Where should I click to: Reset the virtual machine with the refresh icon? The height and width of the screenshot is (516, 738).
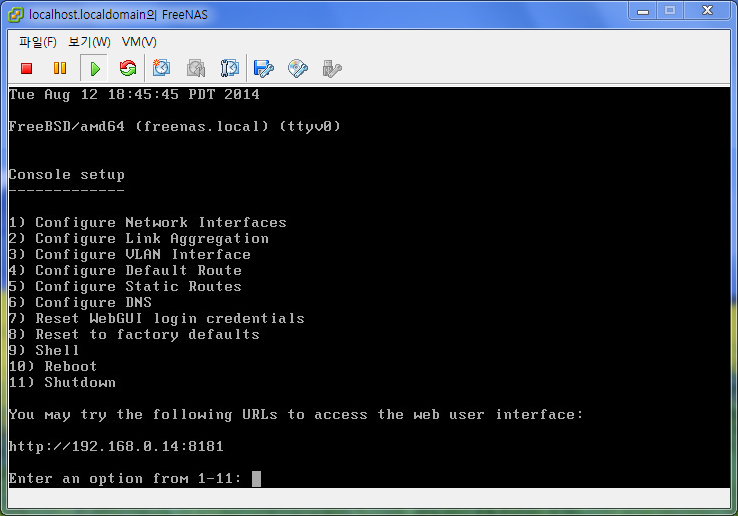pyautogui.click(x=128, y=69)
